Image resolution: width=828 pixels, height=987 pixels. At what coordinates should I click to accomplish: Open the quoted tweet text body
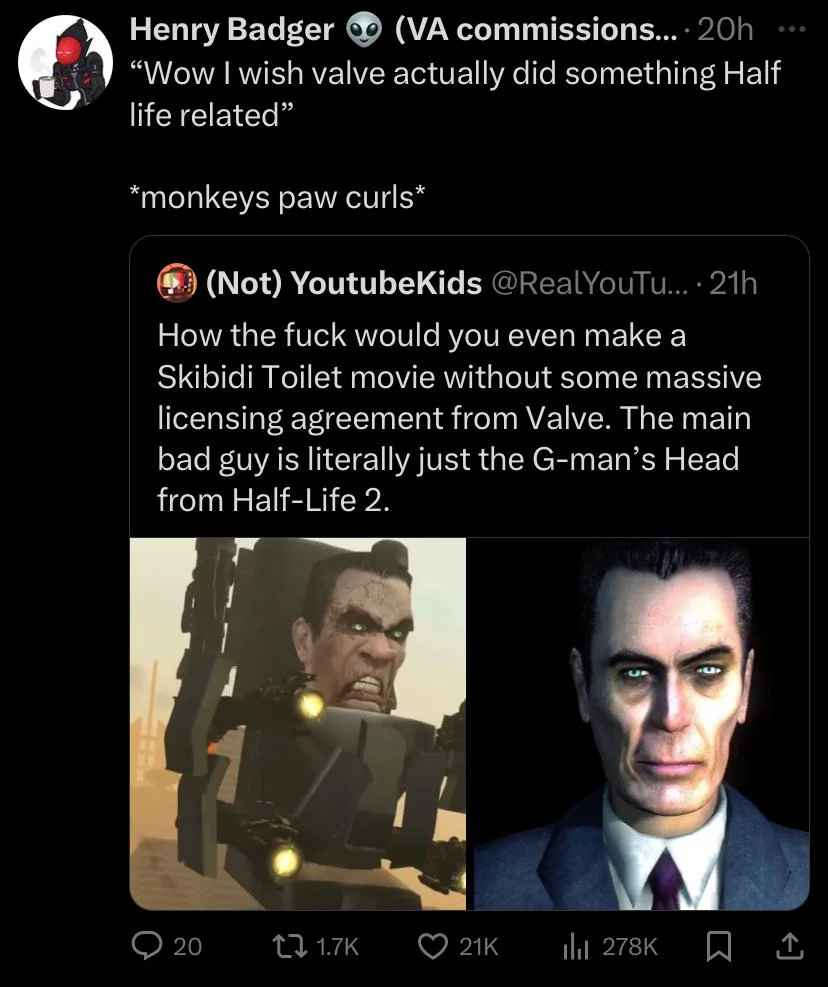coord(460,418)
